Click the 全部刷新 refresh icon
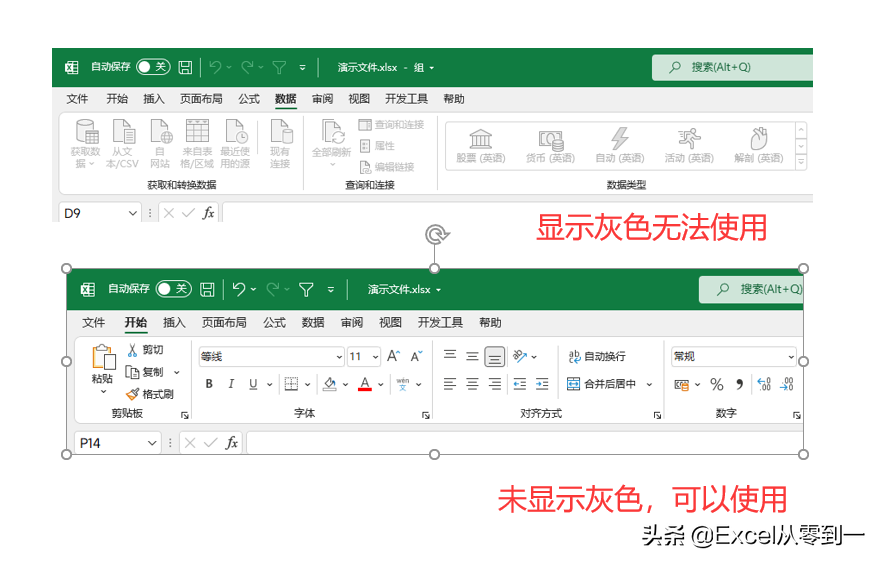This screenshot has width=880, height=563. (332, 144)
